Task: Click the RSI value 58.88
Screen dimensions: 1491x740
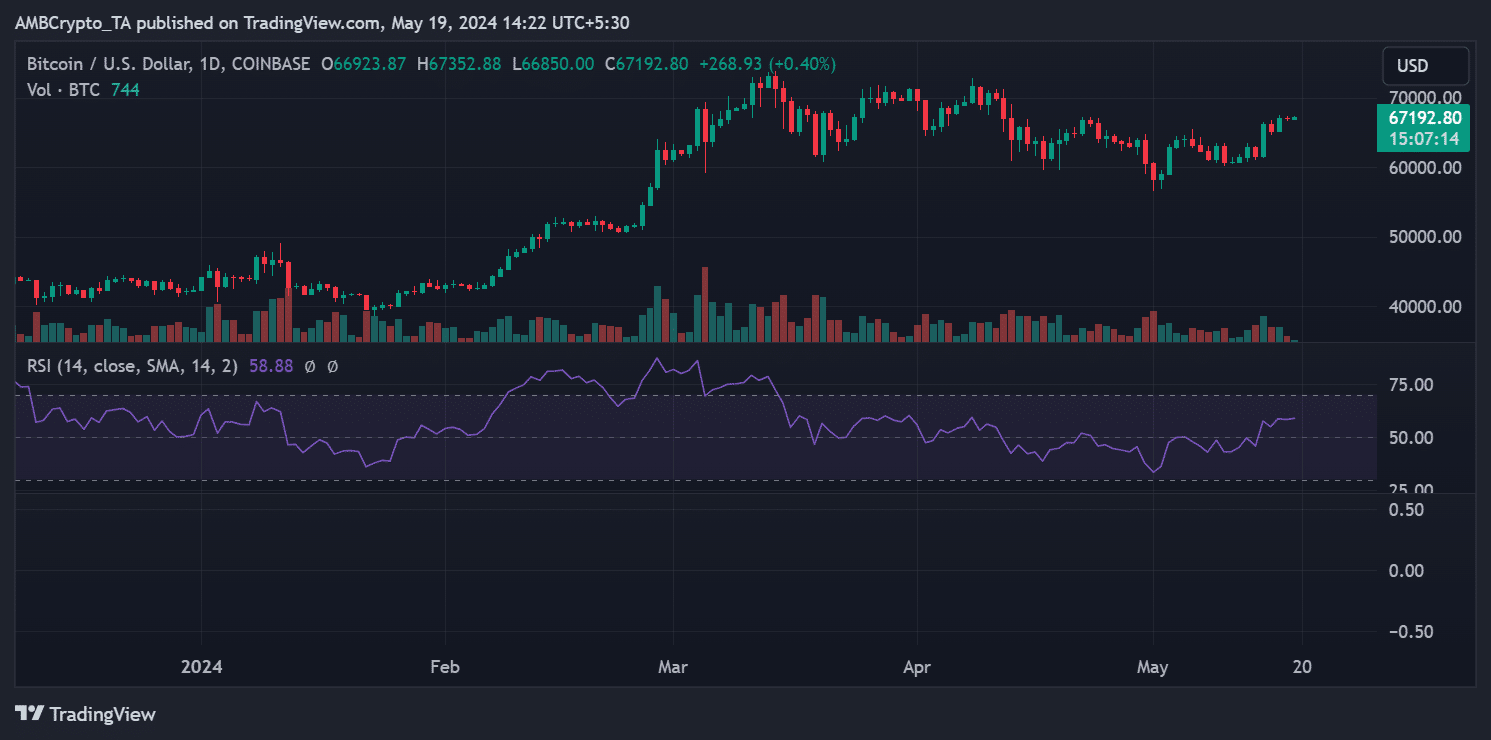Action: pyautogui.click(x=270, y=366)
